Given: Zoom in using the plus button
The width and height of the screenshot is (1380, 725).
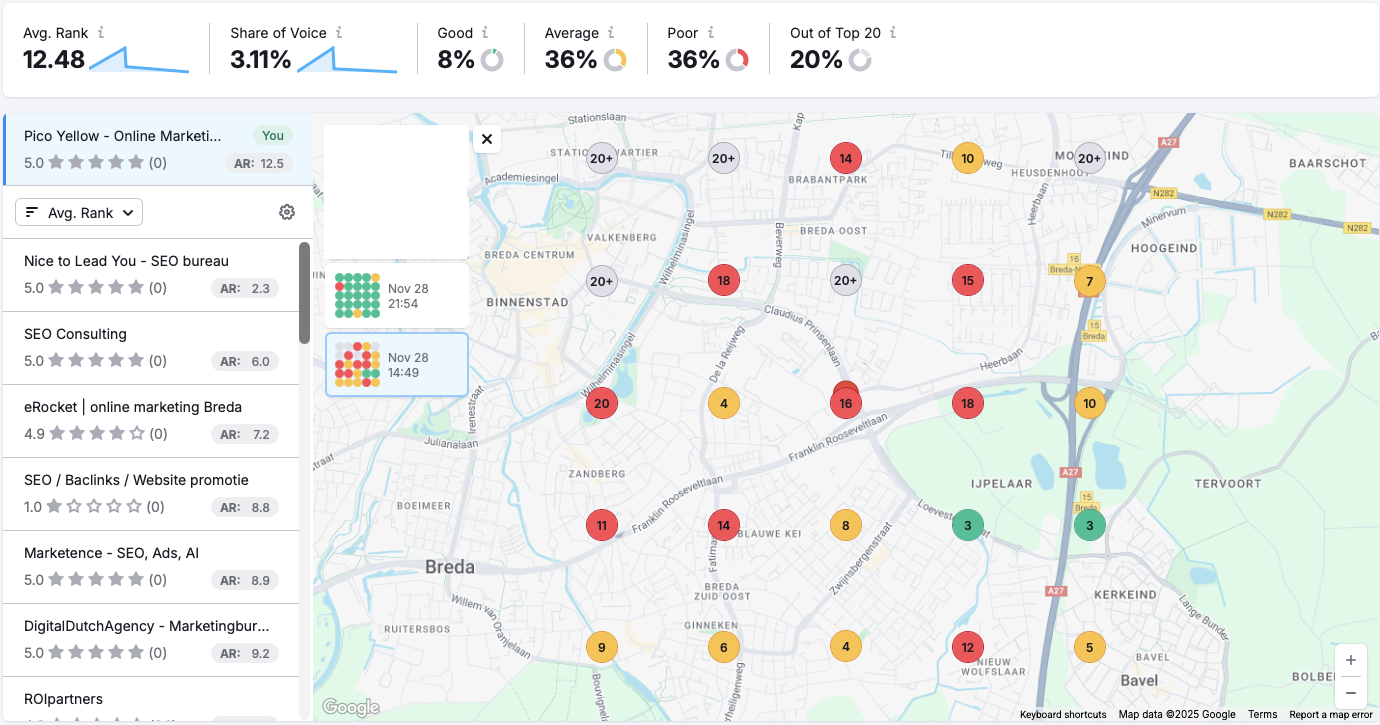Looking at the screenshot, I should 1351,660.
